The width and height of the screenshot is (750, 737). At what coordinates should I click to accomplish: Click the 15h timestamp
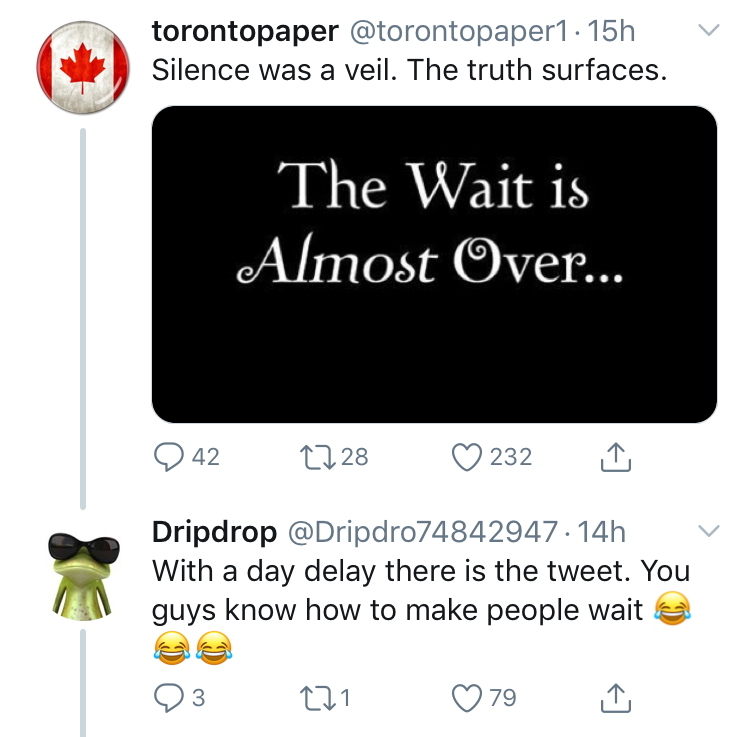(611, 32)
